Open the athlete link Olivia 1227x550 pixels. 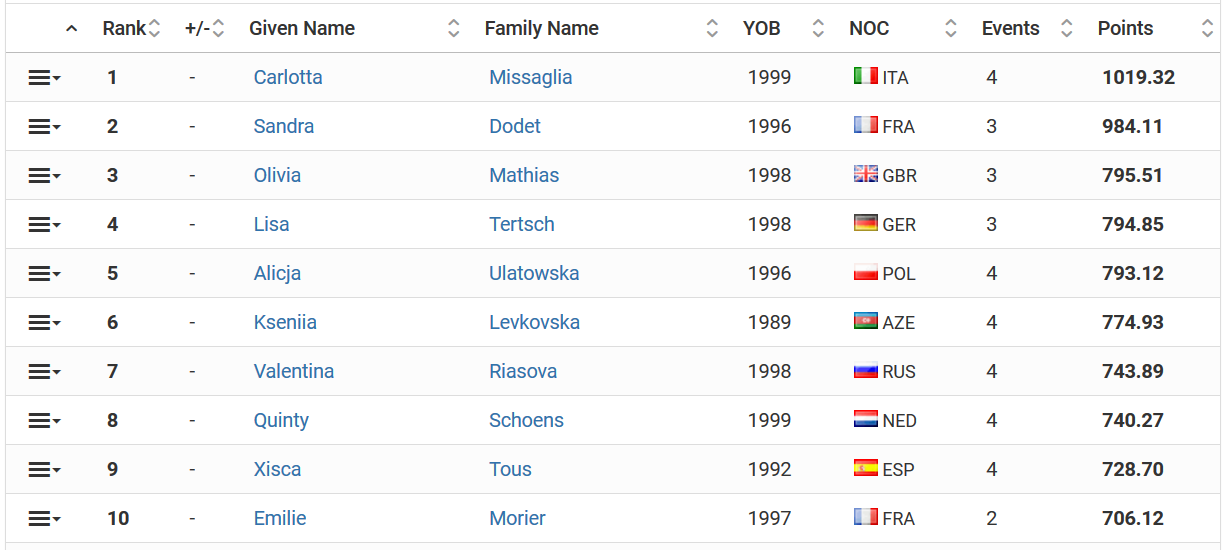pos(277,175)
